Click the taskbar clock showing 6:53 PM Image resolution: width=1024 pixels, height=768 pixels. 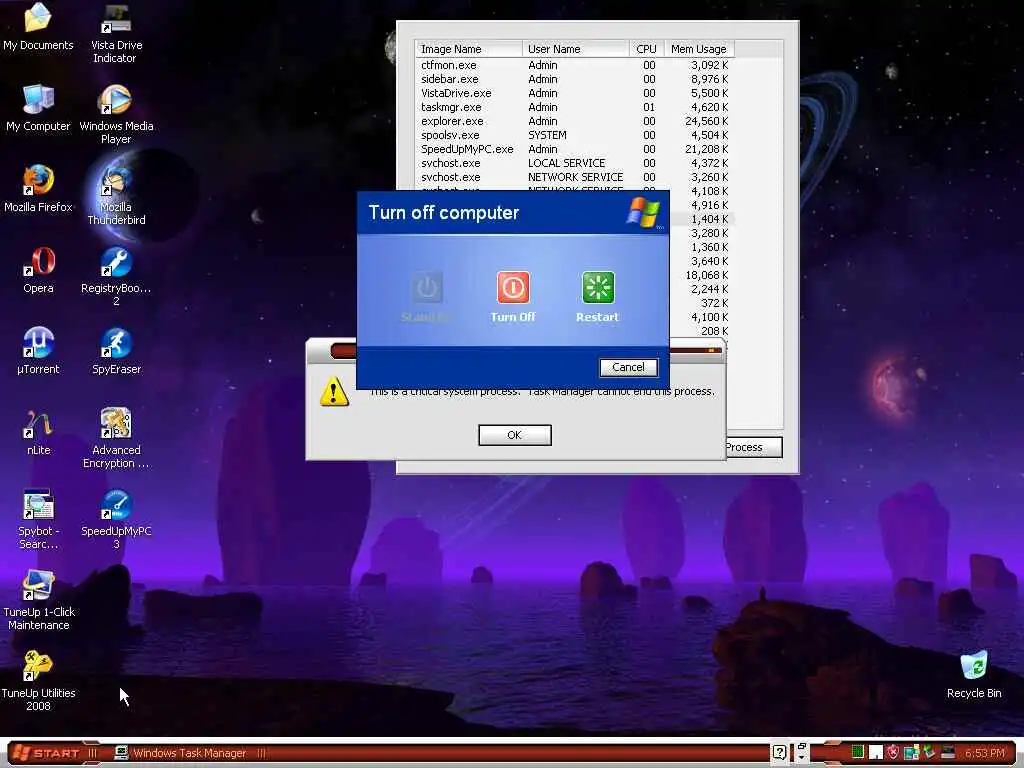985,753
